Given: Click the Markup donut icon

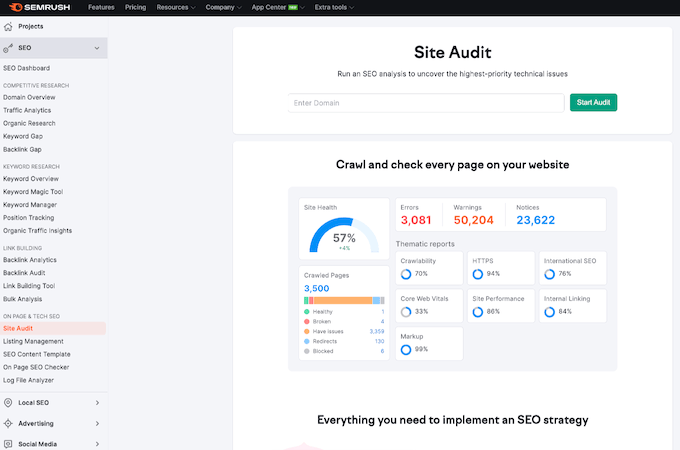Looking at the screenshot, I should (x=406, y=349).
